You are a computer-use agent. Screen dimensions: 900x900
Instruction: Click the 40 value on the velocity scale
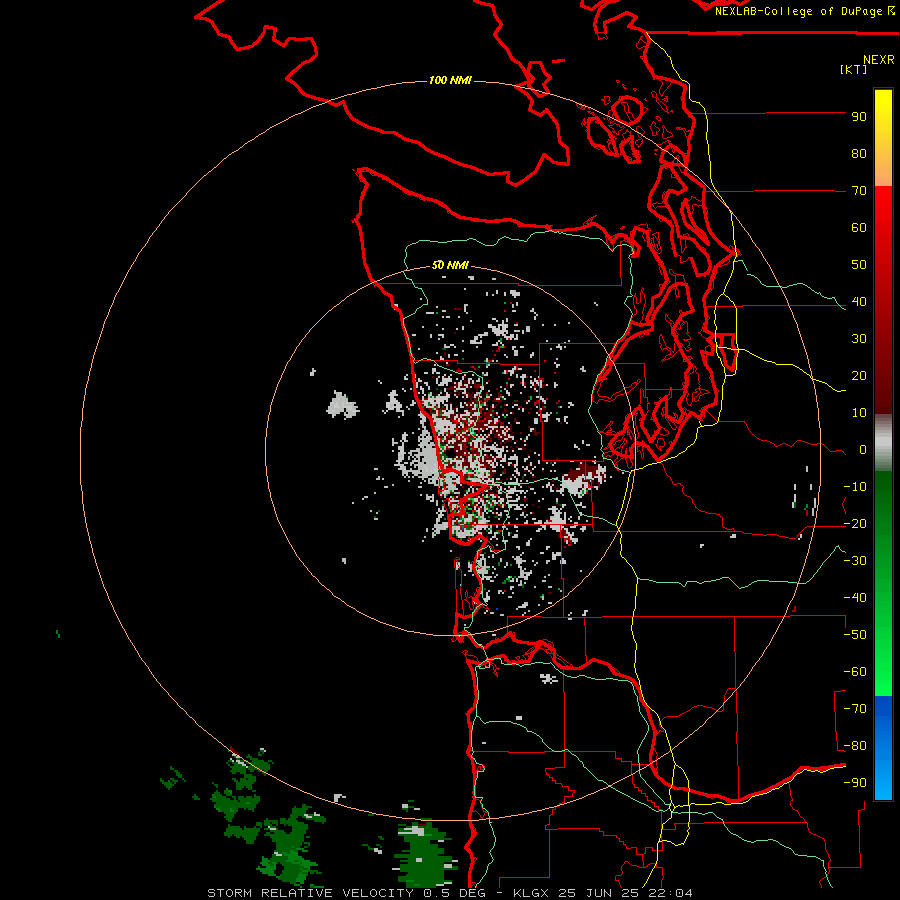(x=859, y=301)
